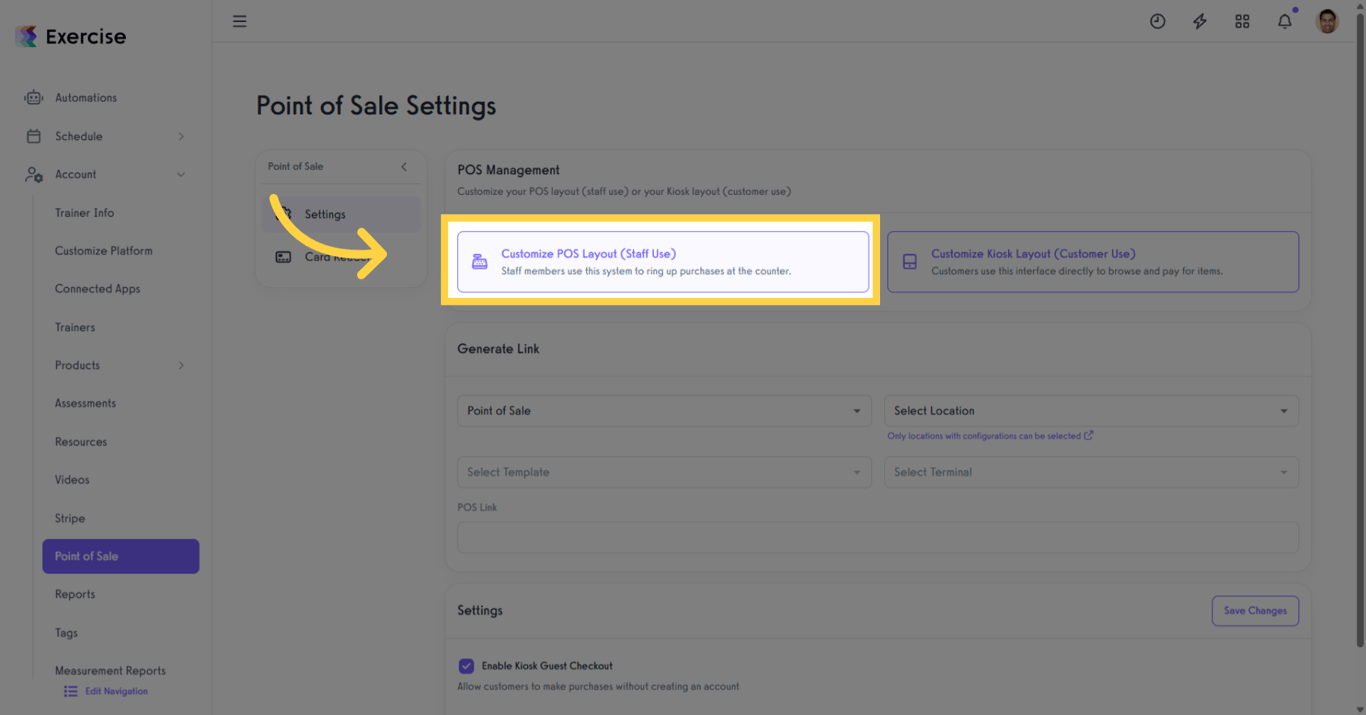This screenshot has height=715, width=1366.
Task: Click the Automations robot icon
Action: point(34,98)
